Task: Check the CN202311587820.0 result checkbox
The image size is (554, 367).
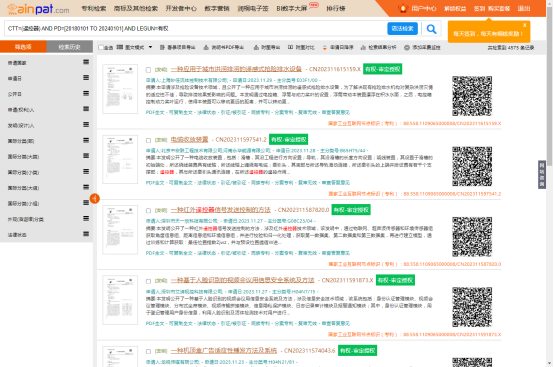Action: pyautogui.click(x=148, y=211)
